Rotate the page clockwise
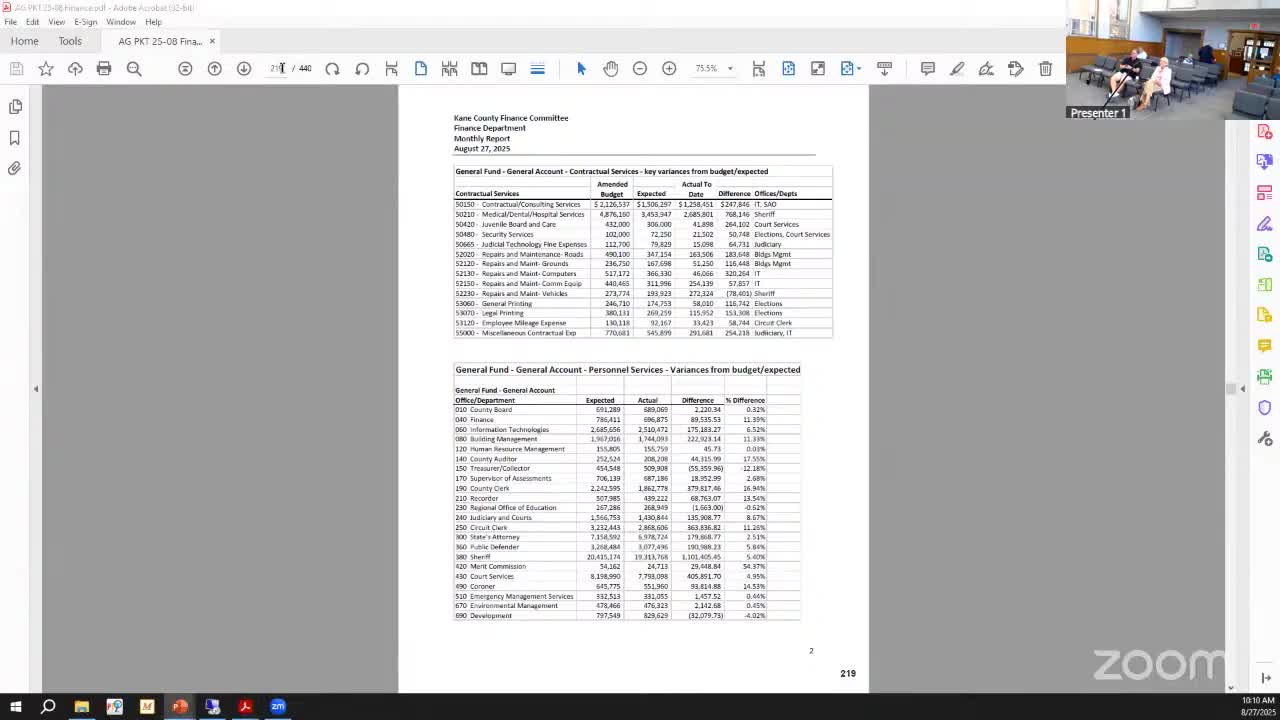Image resolution: width=1280 pixels, height=720 pixels. pyautogui.click(x=332, y=68)
